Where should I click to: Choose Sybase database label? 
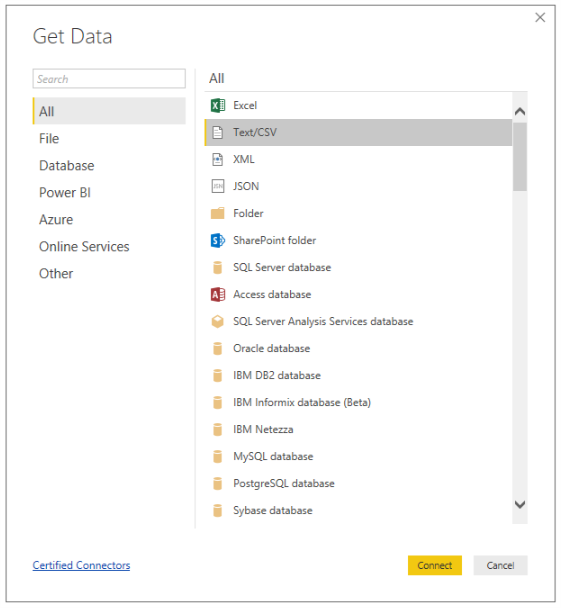tap(273, 511)
